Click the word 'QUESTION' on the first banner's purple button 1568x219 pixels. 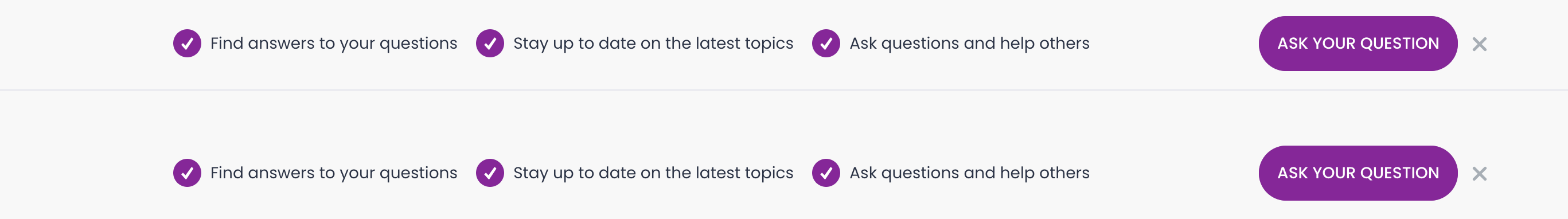click(x=1399, y=44)
